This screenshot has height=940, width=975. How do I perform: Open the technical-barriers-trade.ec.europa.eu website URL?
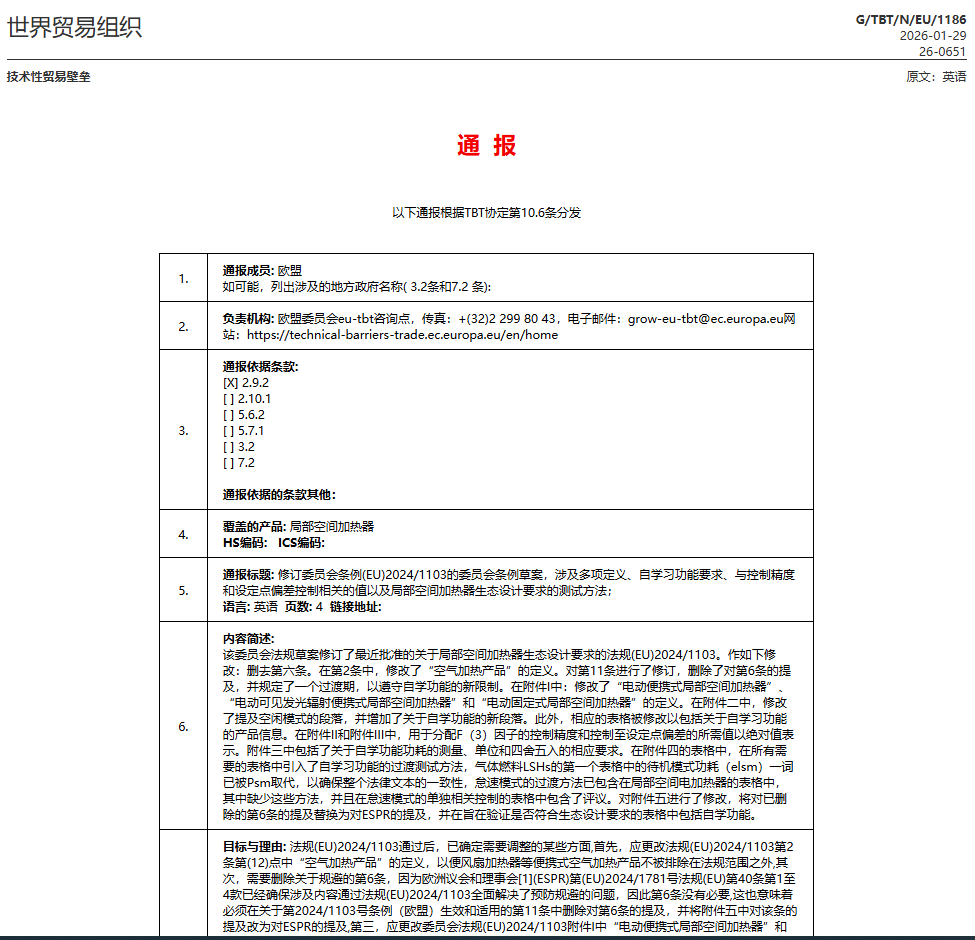(402, 335)
